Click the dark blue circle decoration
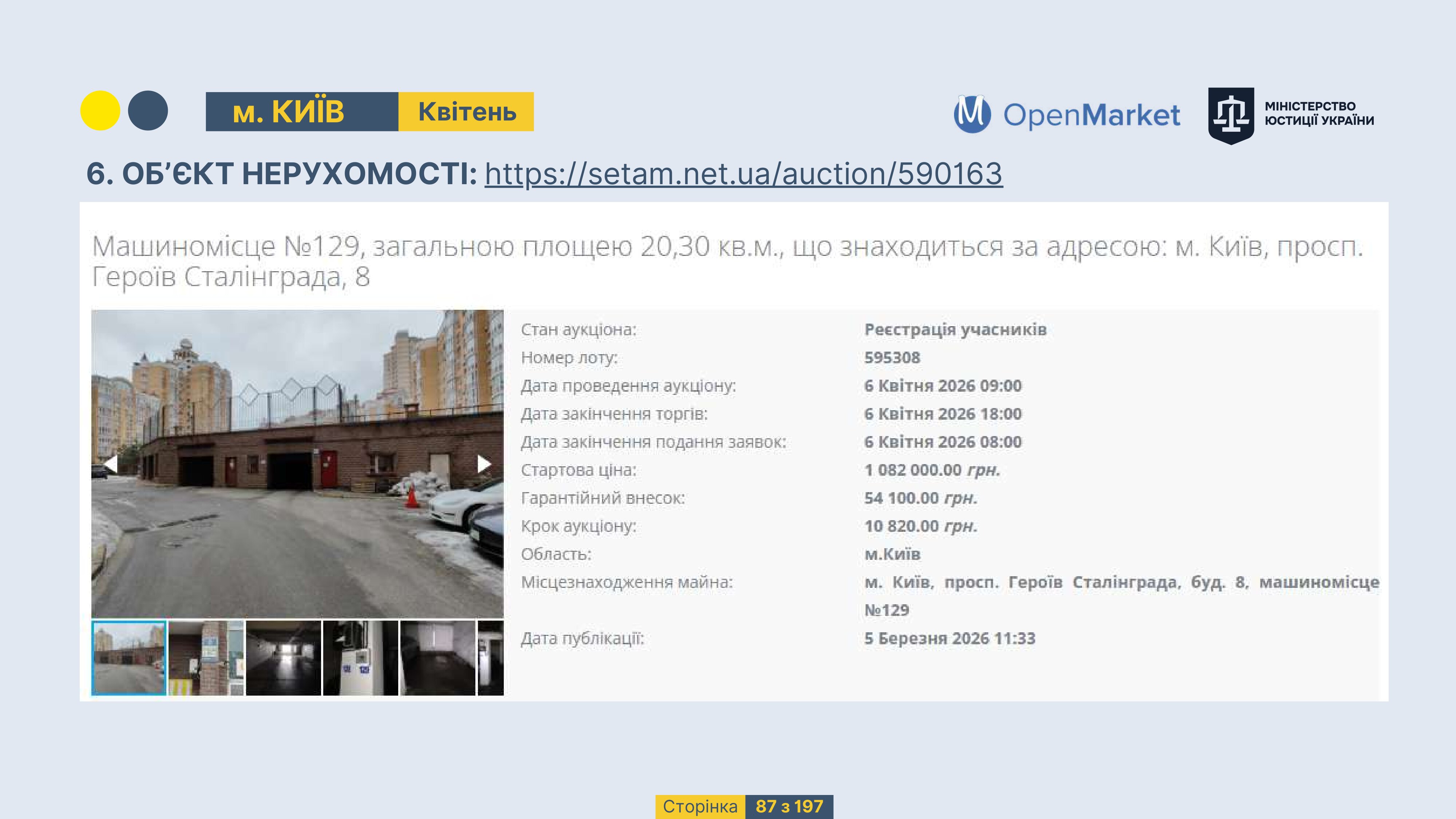Viewport: 1456px width, 819px height. pos(148,111)
